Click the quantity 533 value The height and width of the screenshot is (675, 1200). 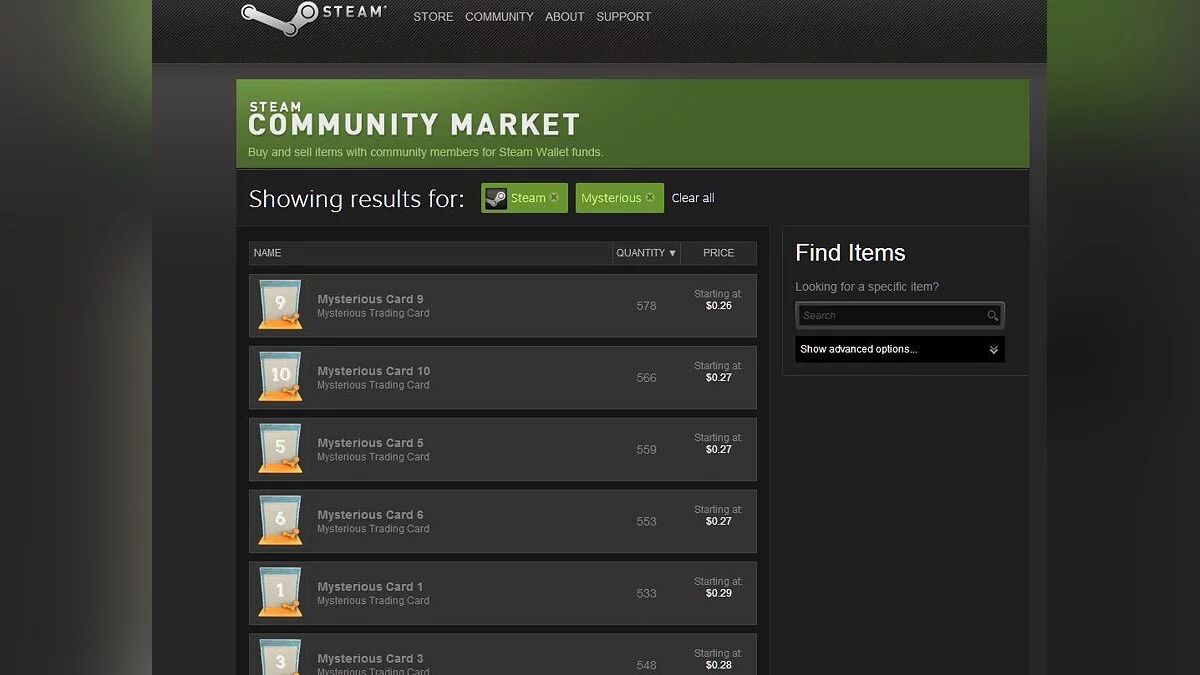tap(646, 594)
